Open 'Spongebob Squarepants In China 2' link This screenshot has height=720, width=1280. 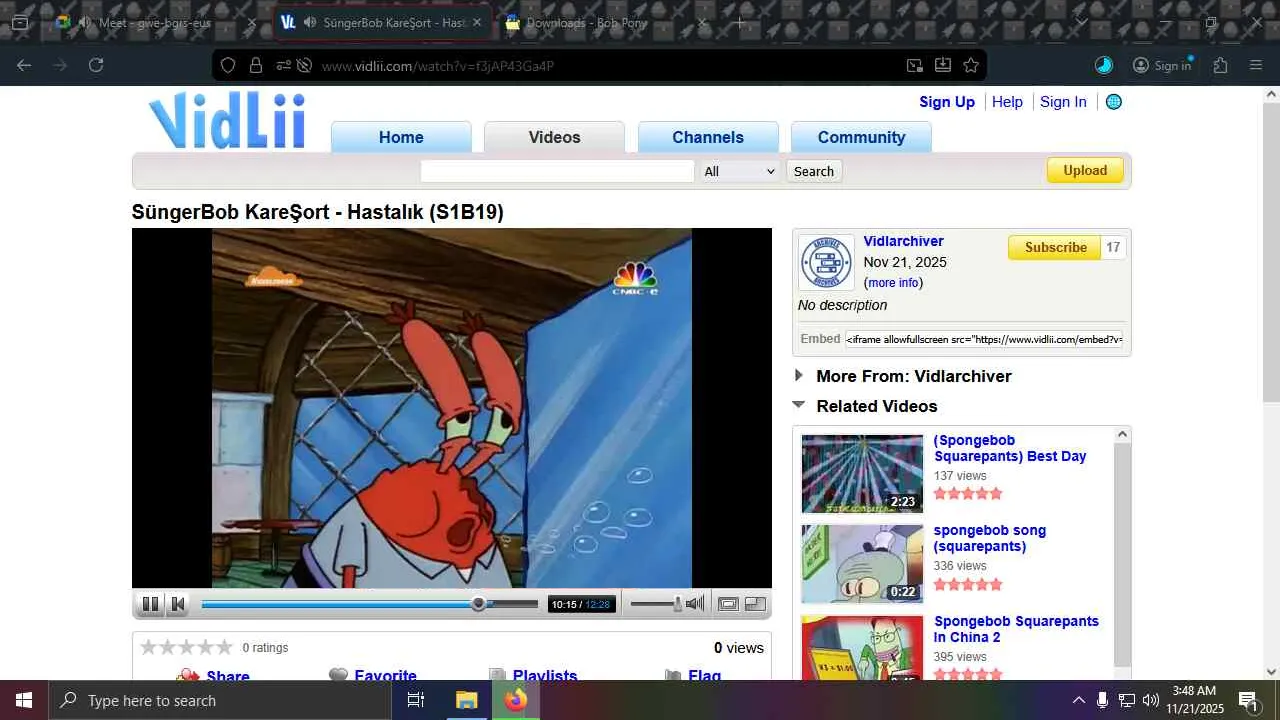[1016, 629]
